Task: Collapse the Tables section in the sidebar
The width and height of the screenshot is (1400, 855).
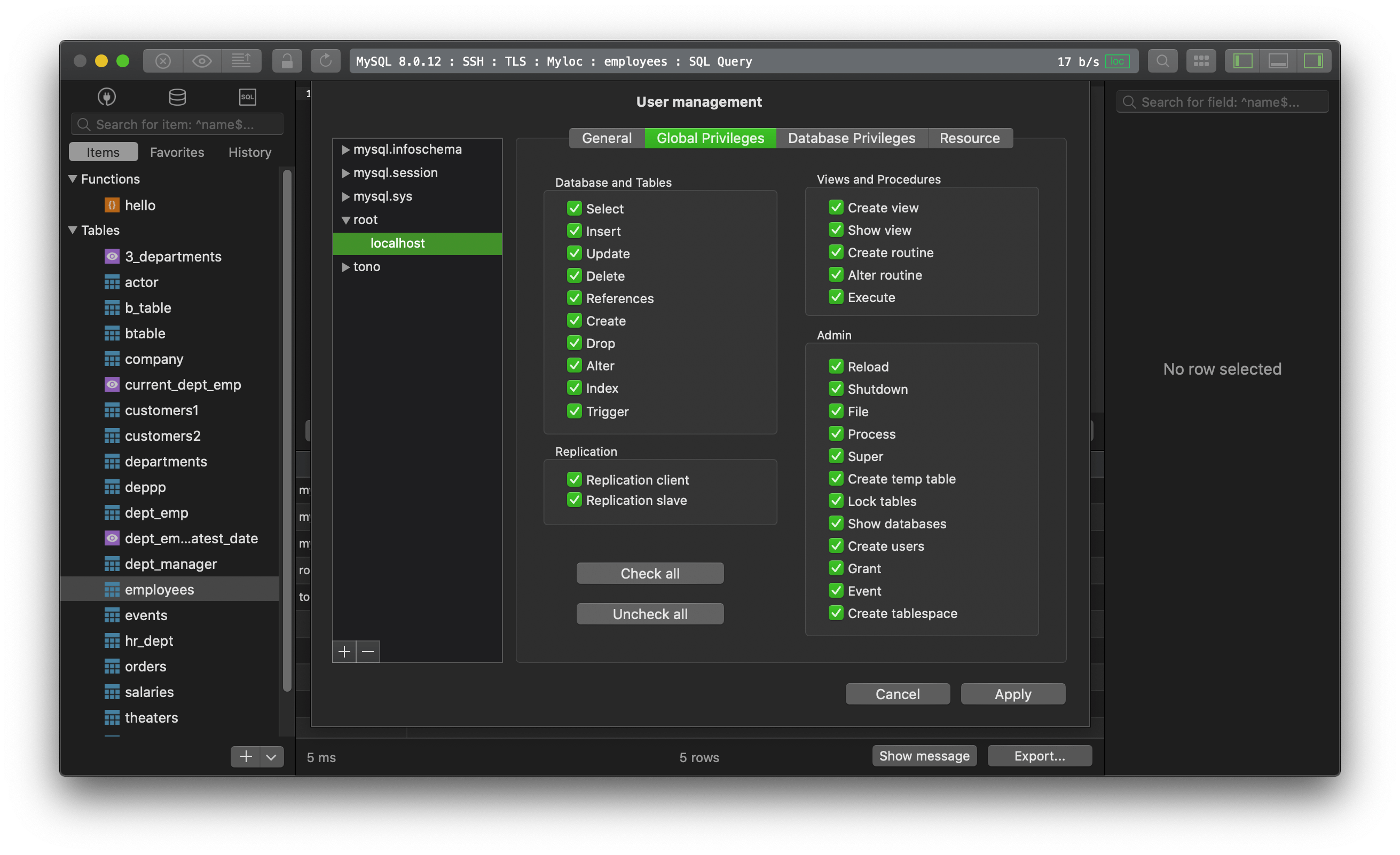Action: pos(72,230)
